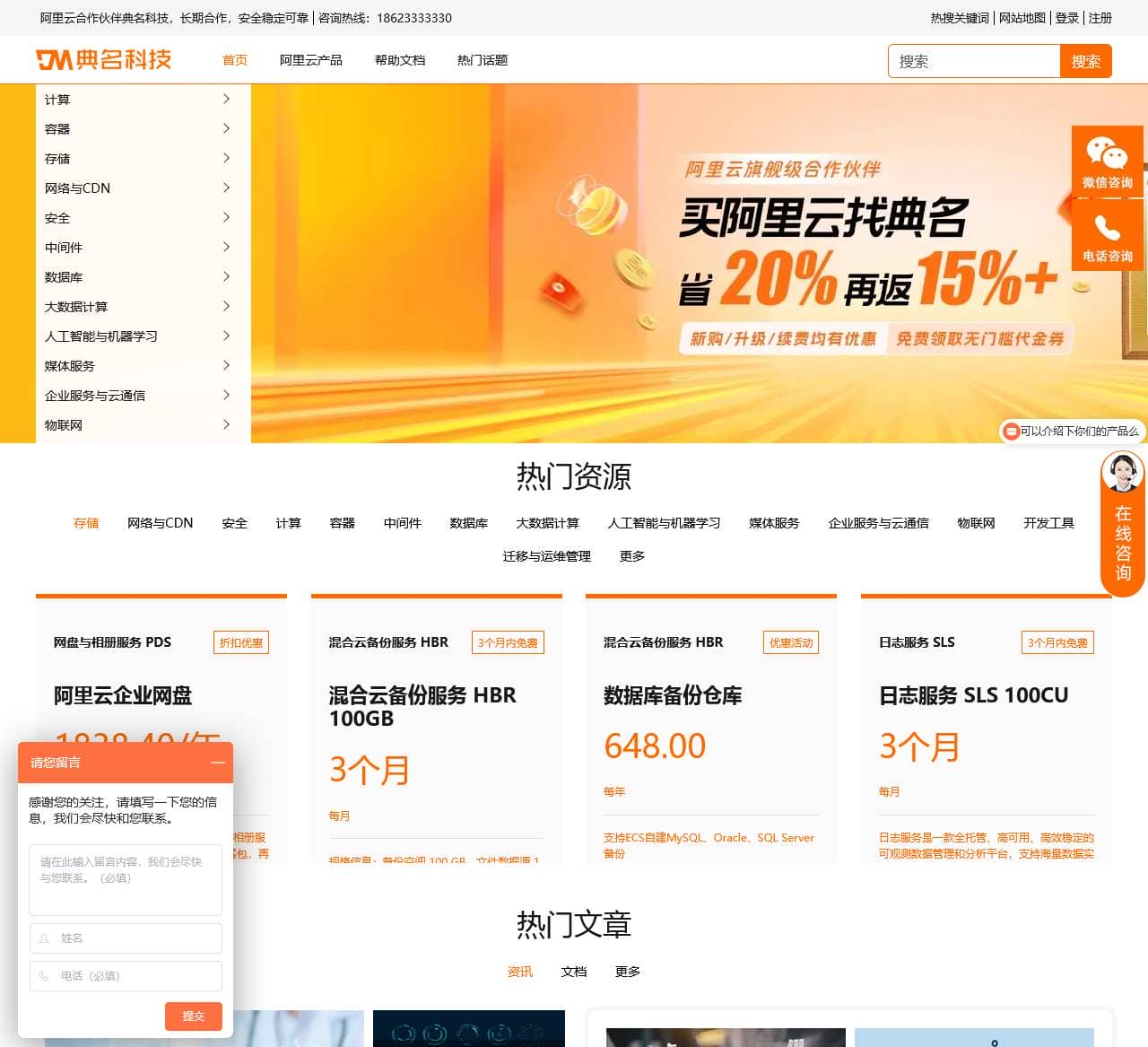Select the 大数据计算 tab under 热门资源
Image resolution: width=1148 pixels, height=1047 pixels.
(x=548, y=523)
